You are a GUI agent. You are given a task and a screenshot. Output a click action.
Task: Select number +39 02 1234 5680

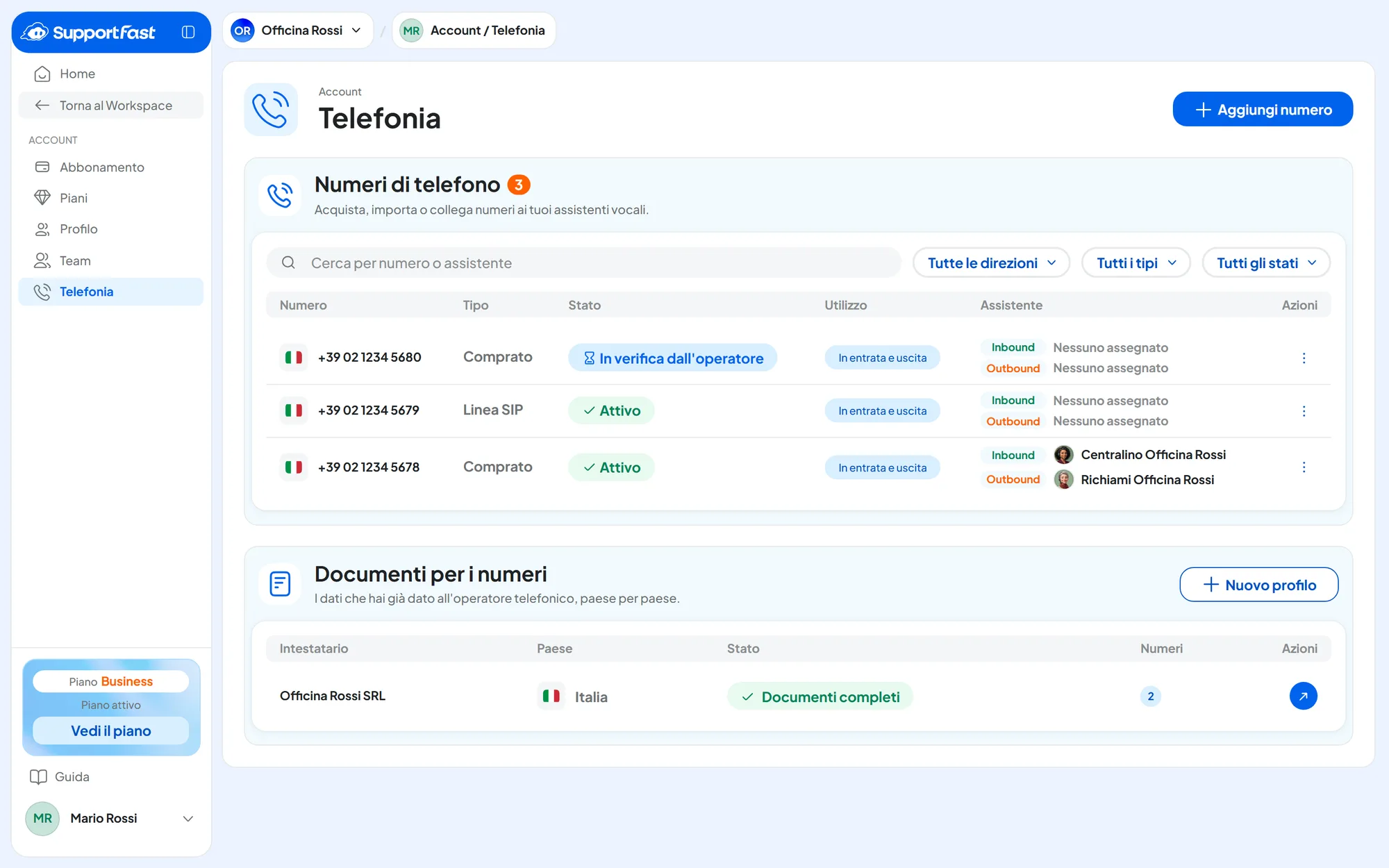[369, 358]
